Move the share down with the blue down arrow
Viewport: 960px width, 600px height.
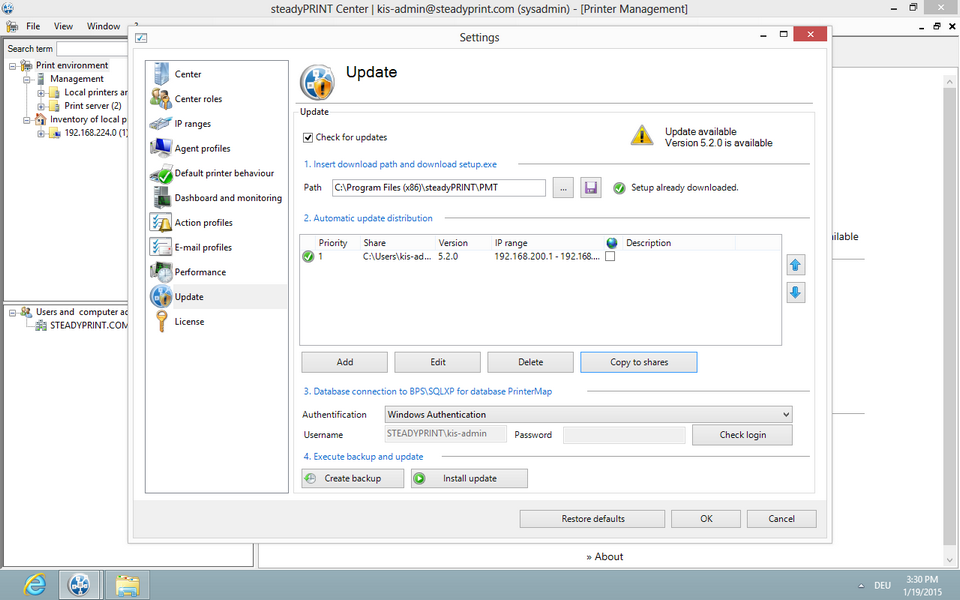[x=796, y=293]
